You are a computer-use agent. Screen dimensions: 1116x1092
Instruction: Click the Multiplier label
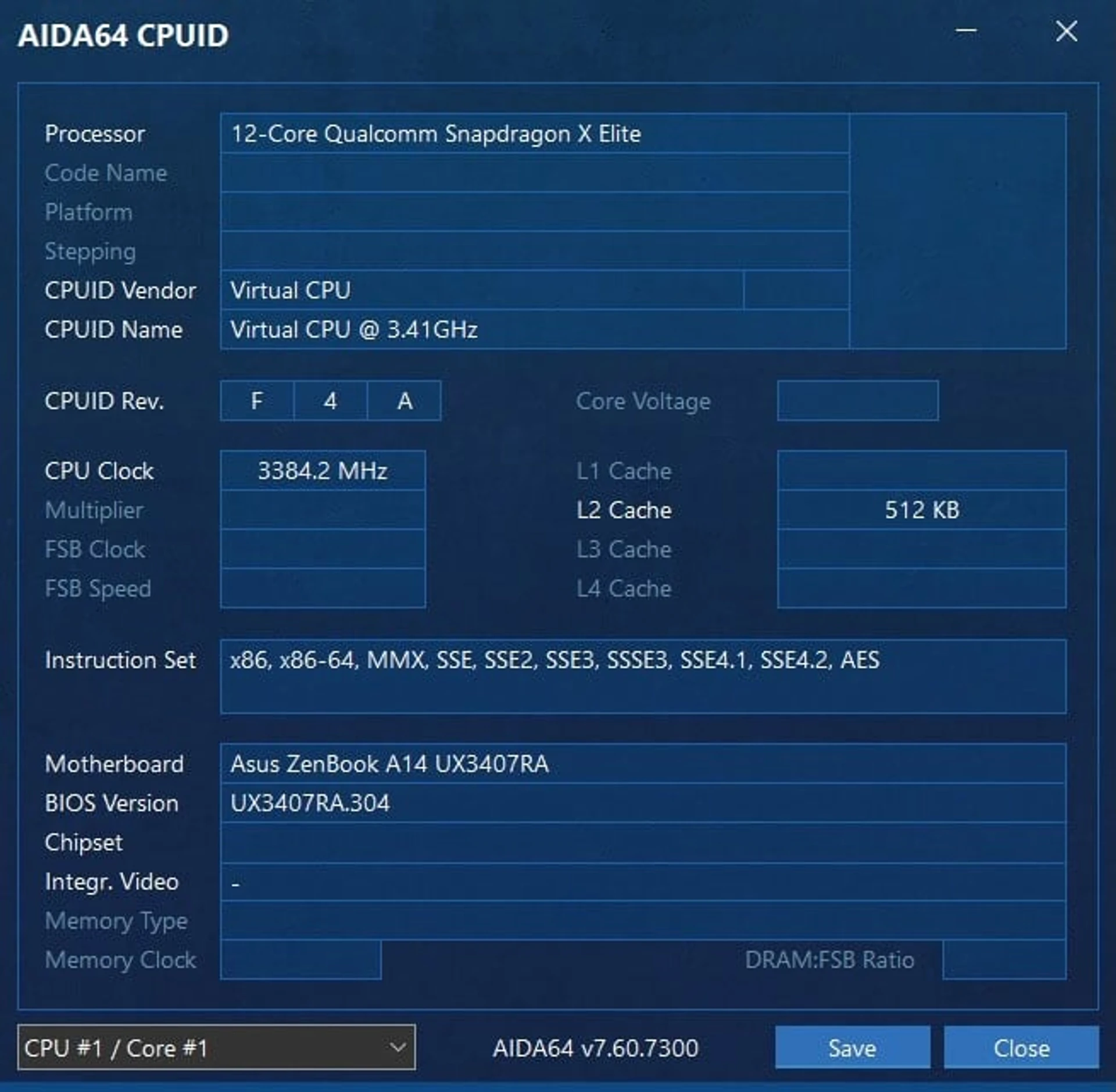(94, 510)
